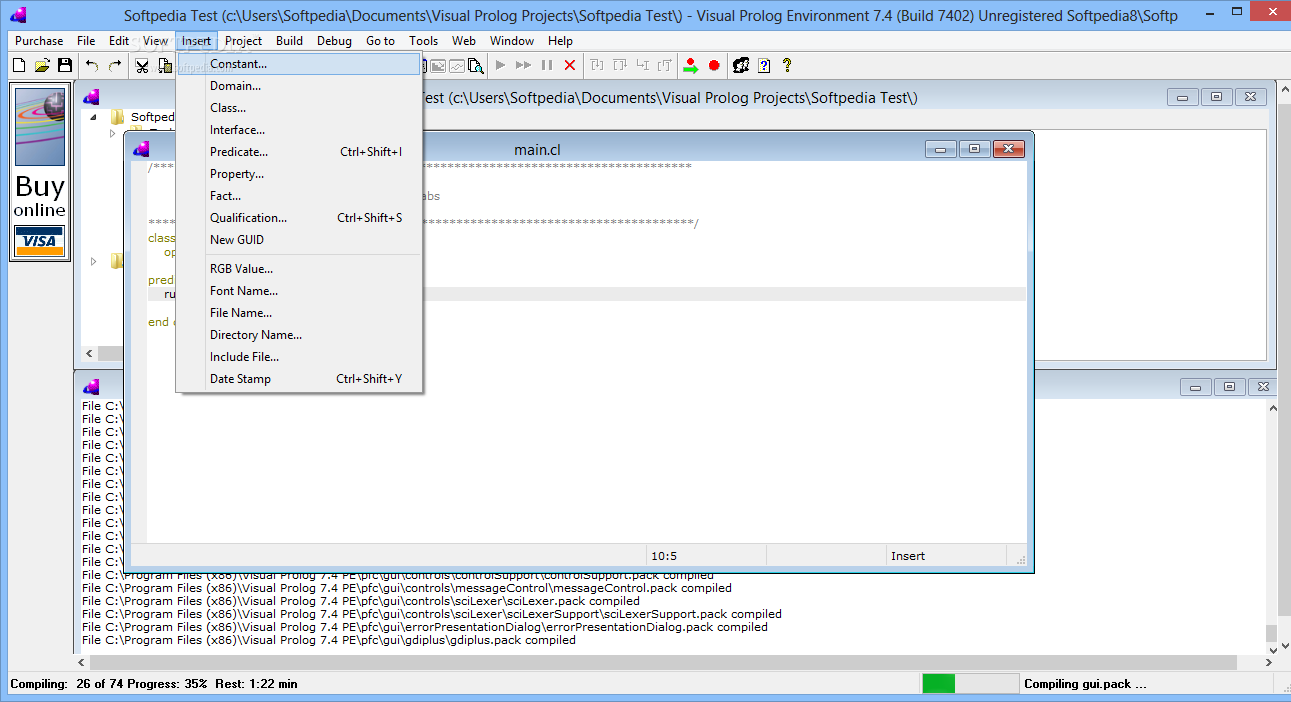Select Interface... from the Insert menu

[299, 130]
